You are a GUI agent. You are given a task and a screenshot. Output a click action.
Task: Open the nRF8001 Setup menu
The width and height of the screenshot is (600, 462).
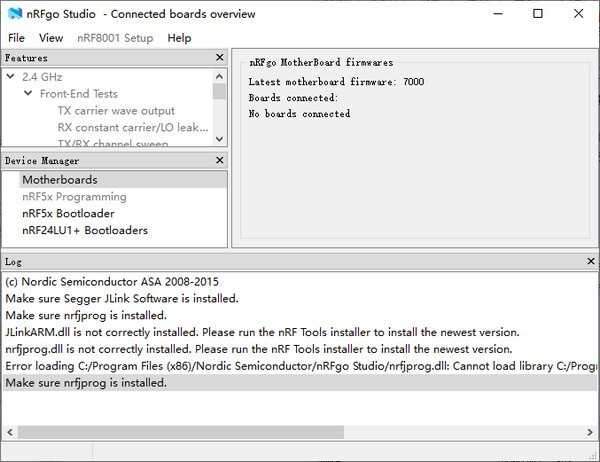(x=115, y=38)
